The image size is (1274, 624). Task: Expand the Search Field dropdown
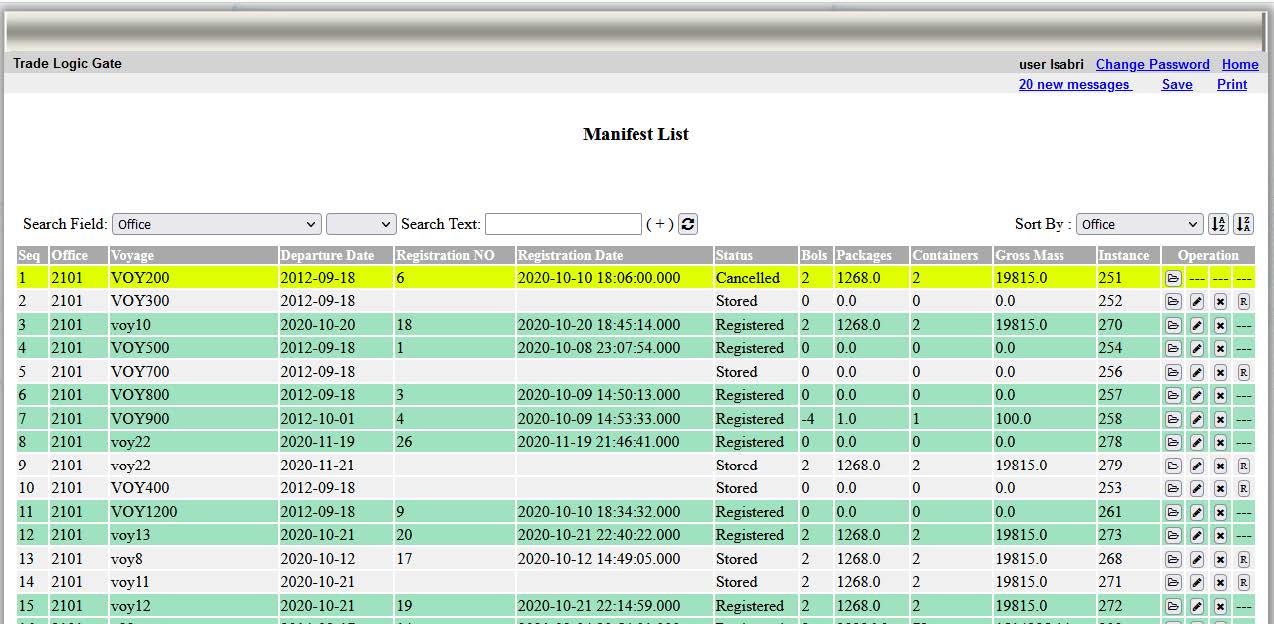click(x=216, y=224)
